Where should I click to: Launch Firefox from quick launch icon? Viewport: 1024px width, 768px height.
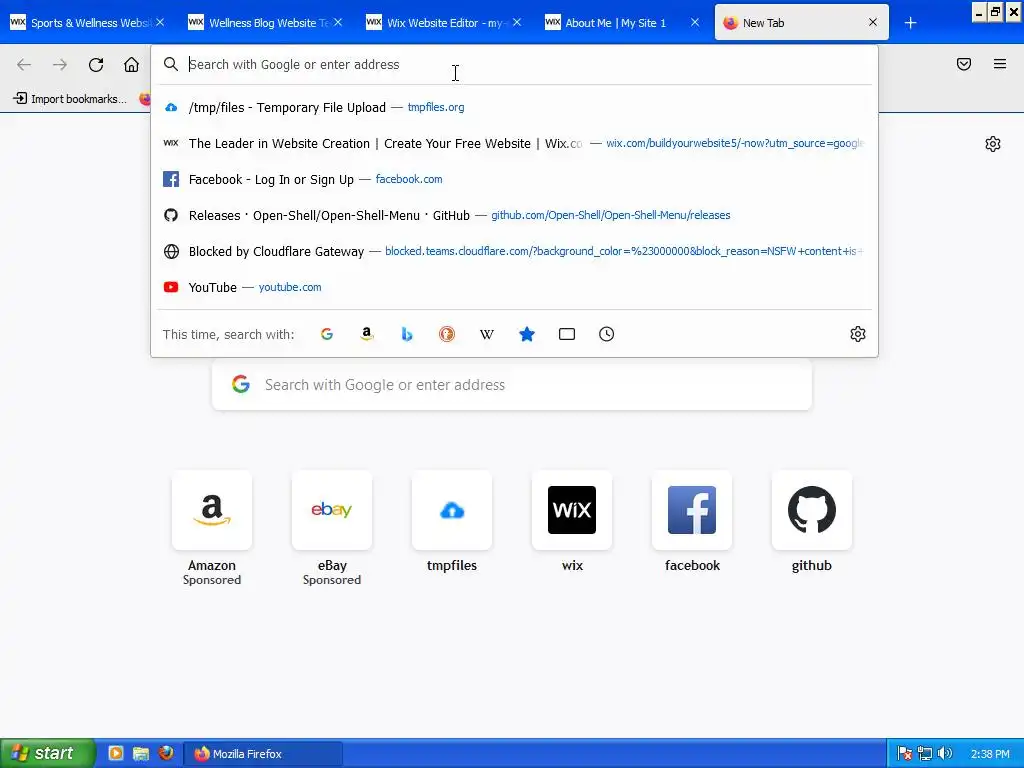pos(166,753)
